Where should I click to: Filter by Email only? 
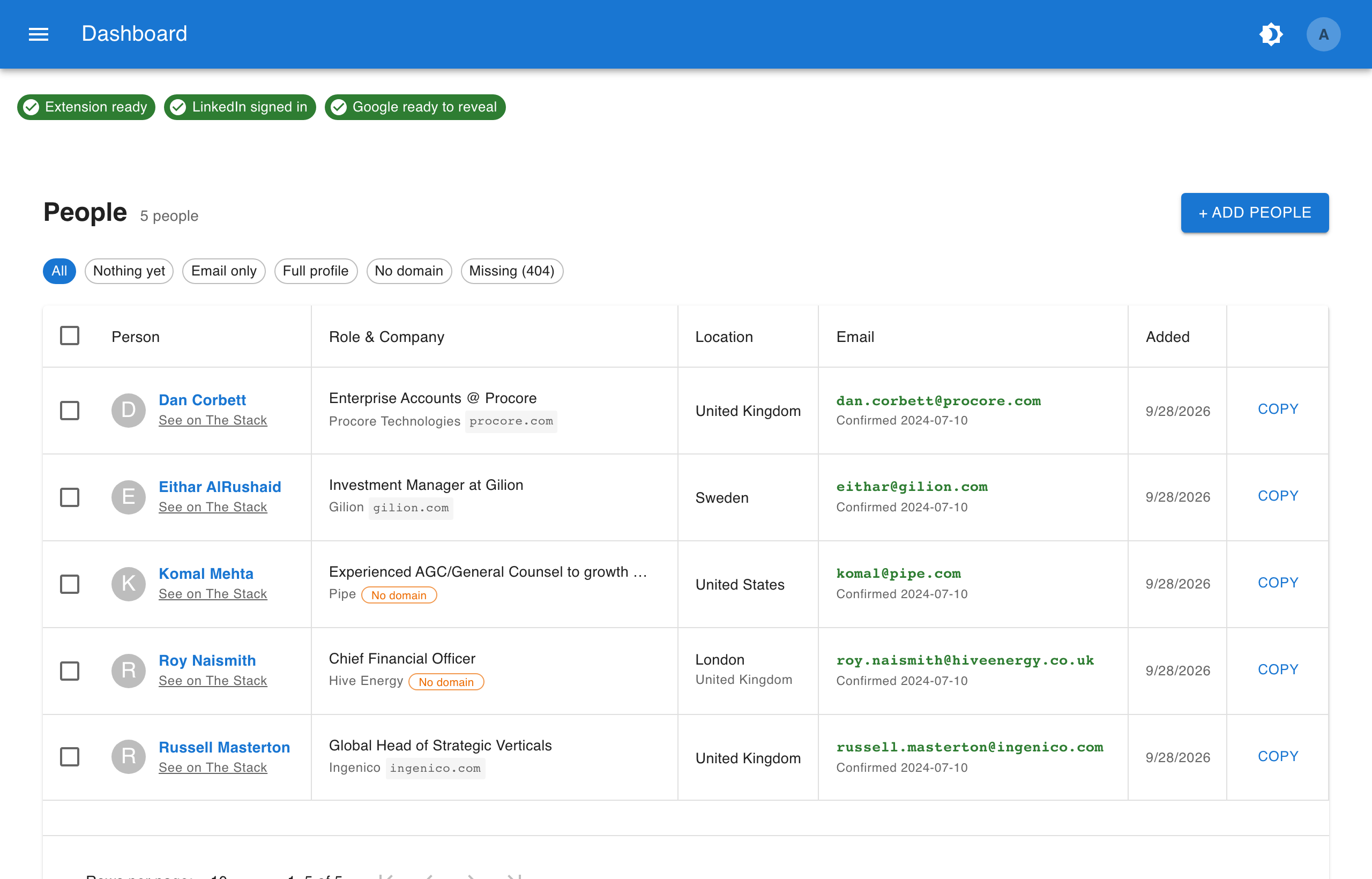[223, 271]
